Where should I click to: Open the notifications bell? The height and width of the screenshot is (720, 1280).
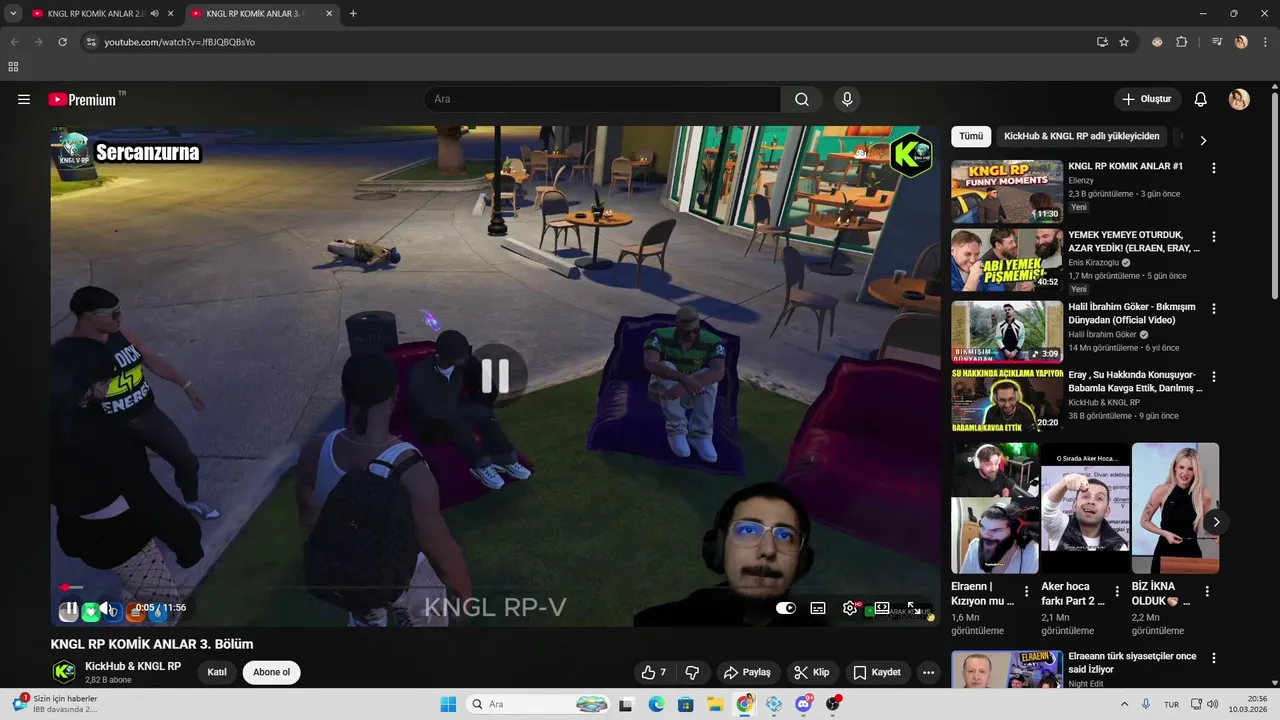tap(1201, 99)
